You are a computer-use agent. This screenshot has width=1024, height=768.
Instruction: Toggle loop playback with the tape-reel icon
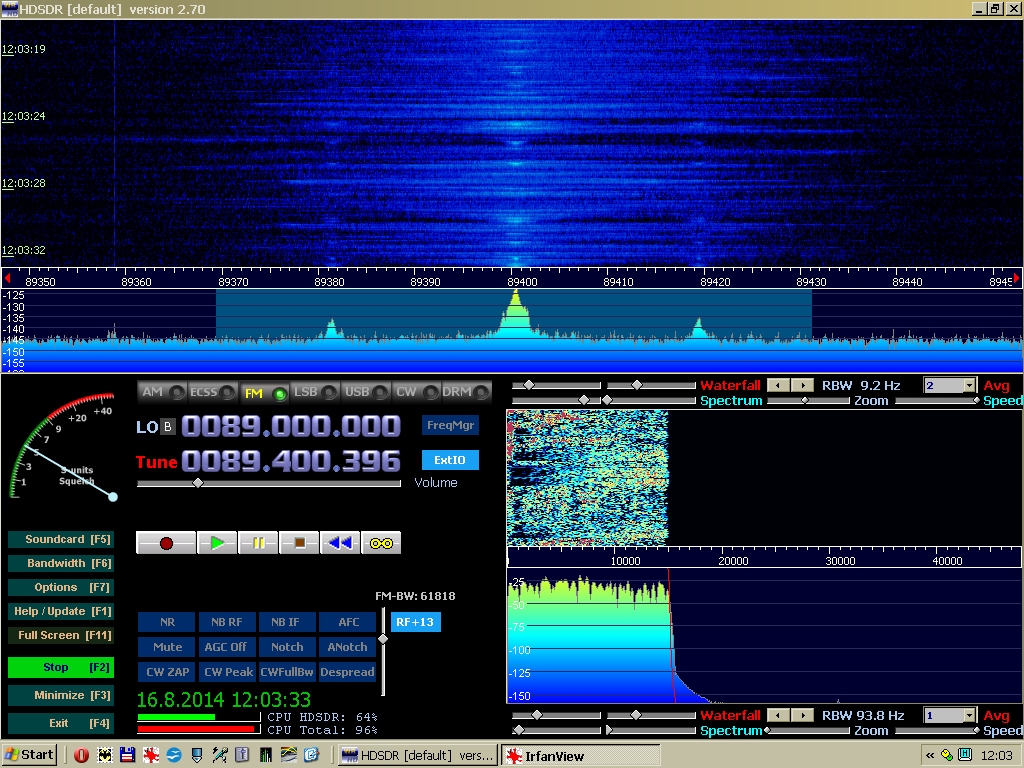[x=381, y=543]
